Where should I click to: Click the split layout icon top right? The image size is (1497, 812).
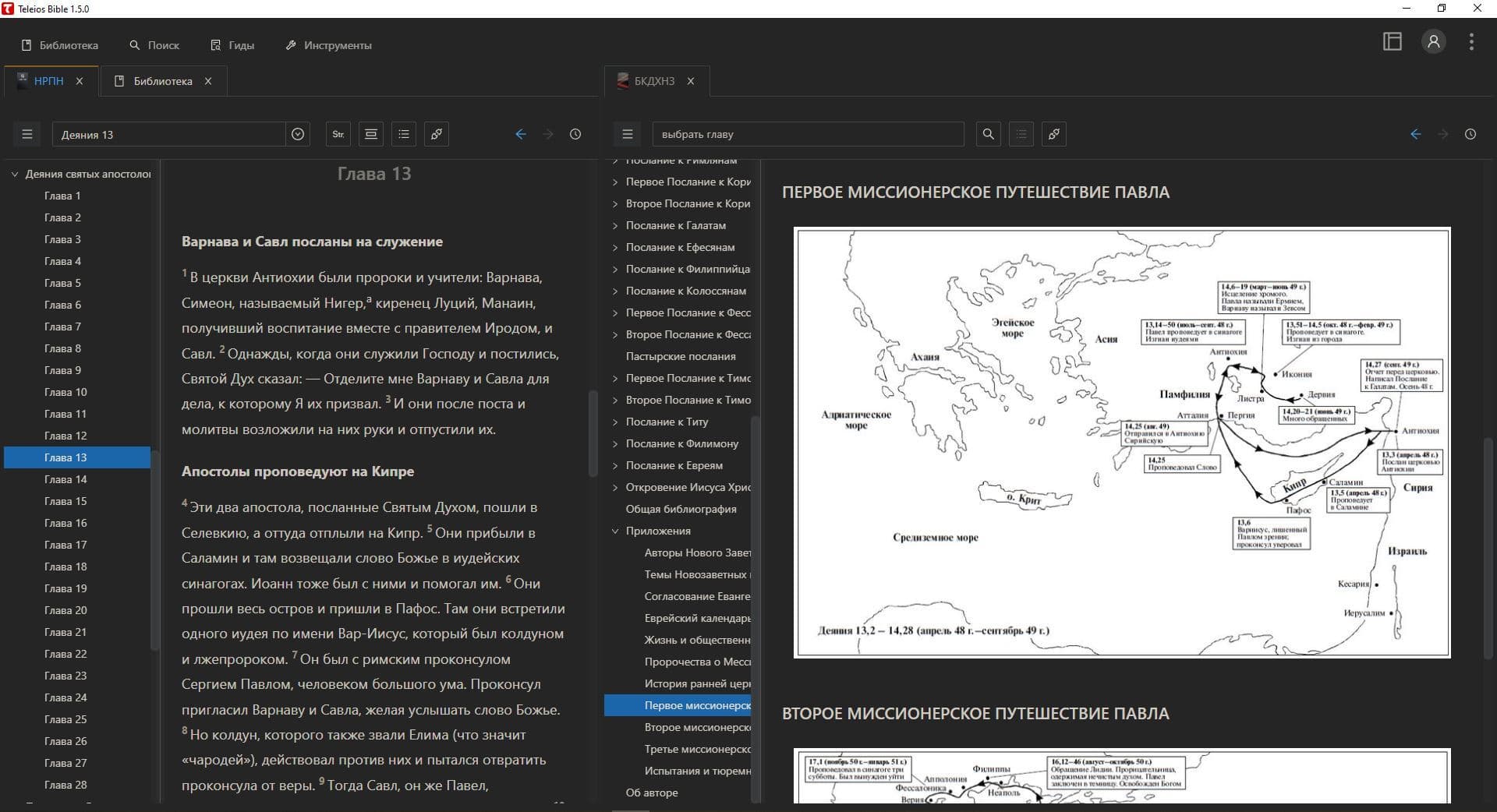pos(1393,41)
